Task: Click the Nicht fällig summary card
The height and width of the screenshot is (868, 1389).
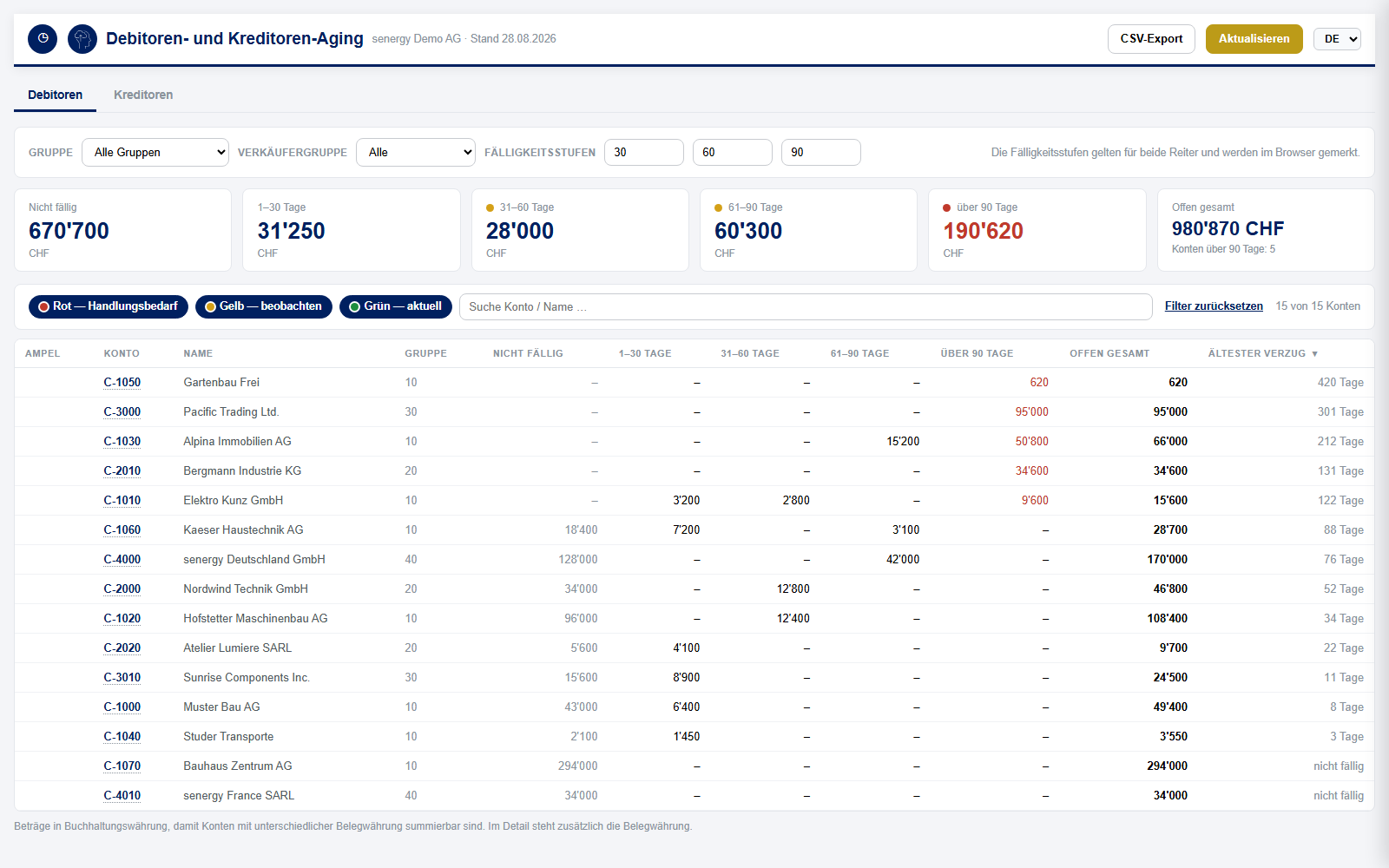Action: pyautogui.click(x=123, y=230)
